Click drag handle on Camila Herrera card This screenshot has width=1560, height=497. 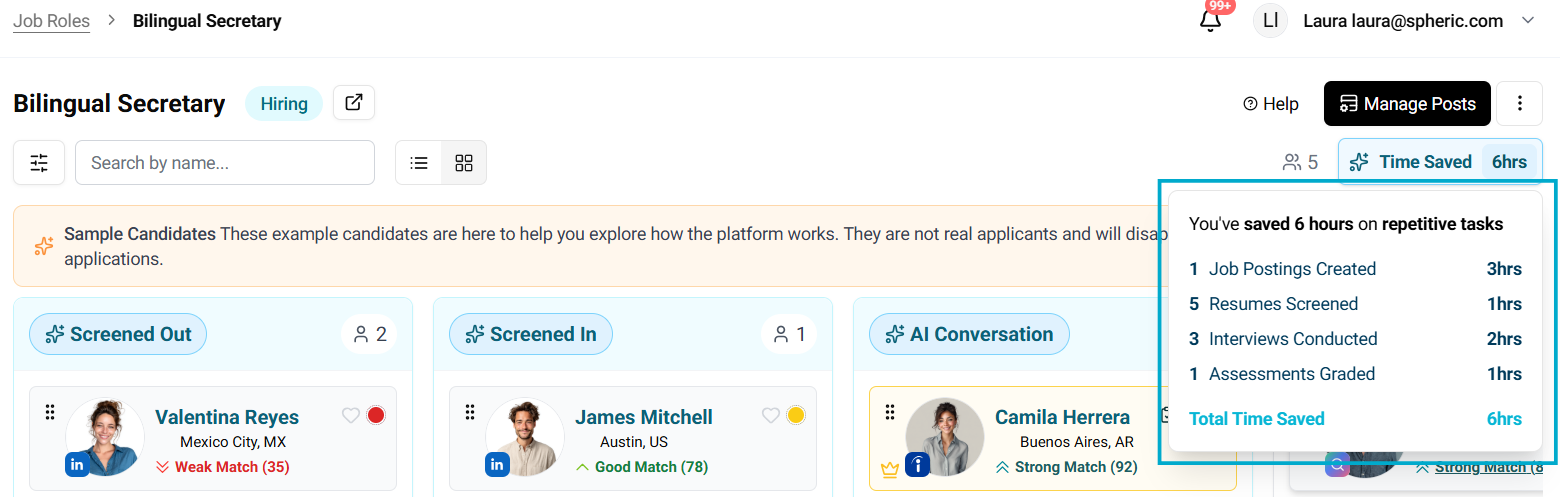[x=889, y=412]
